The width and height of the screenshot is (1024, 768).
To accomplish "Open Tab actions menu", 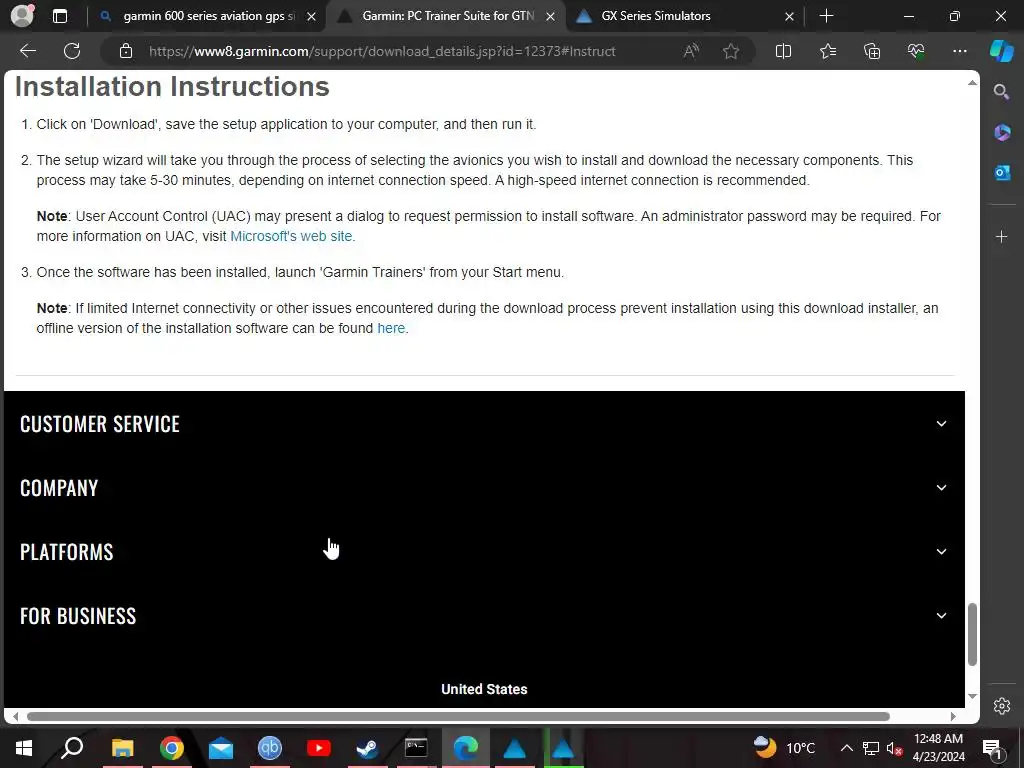I will [x=59, y=16].
